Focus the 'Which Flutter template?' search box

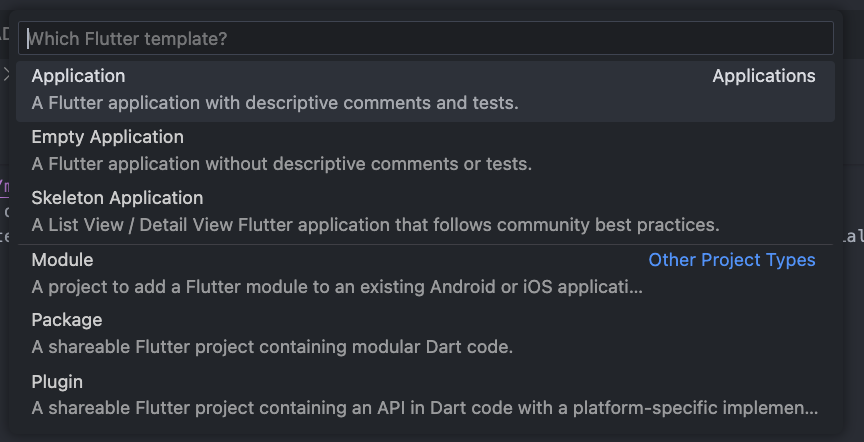coord(425,38)
